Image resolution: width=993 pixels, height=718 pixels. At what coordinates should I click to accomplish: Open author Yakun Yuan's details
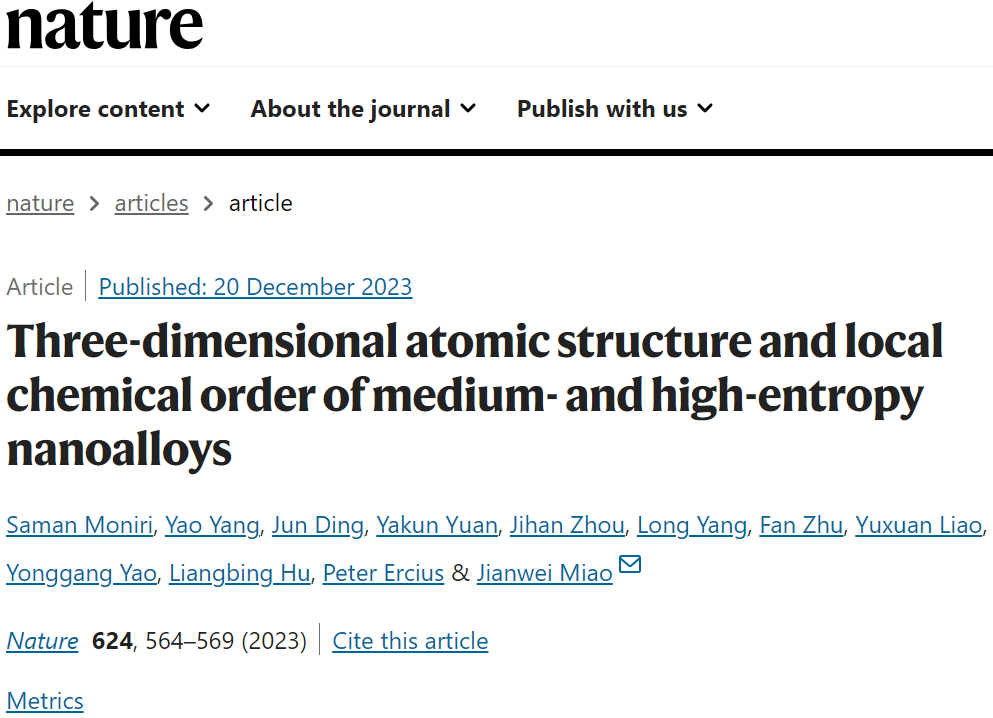point(437,525)
